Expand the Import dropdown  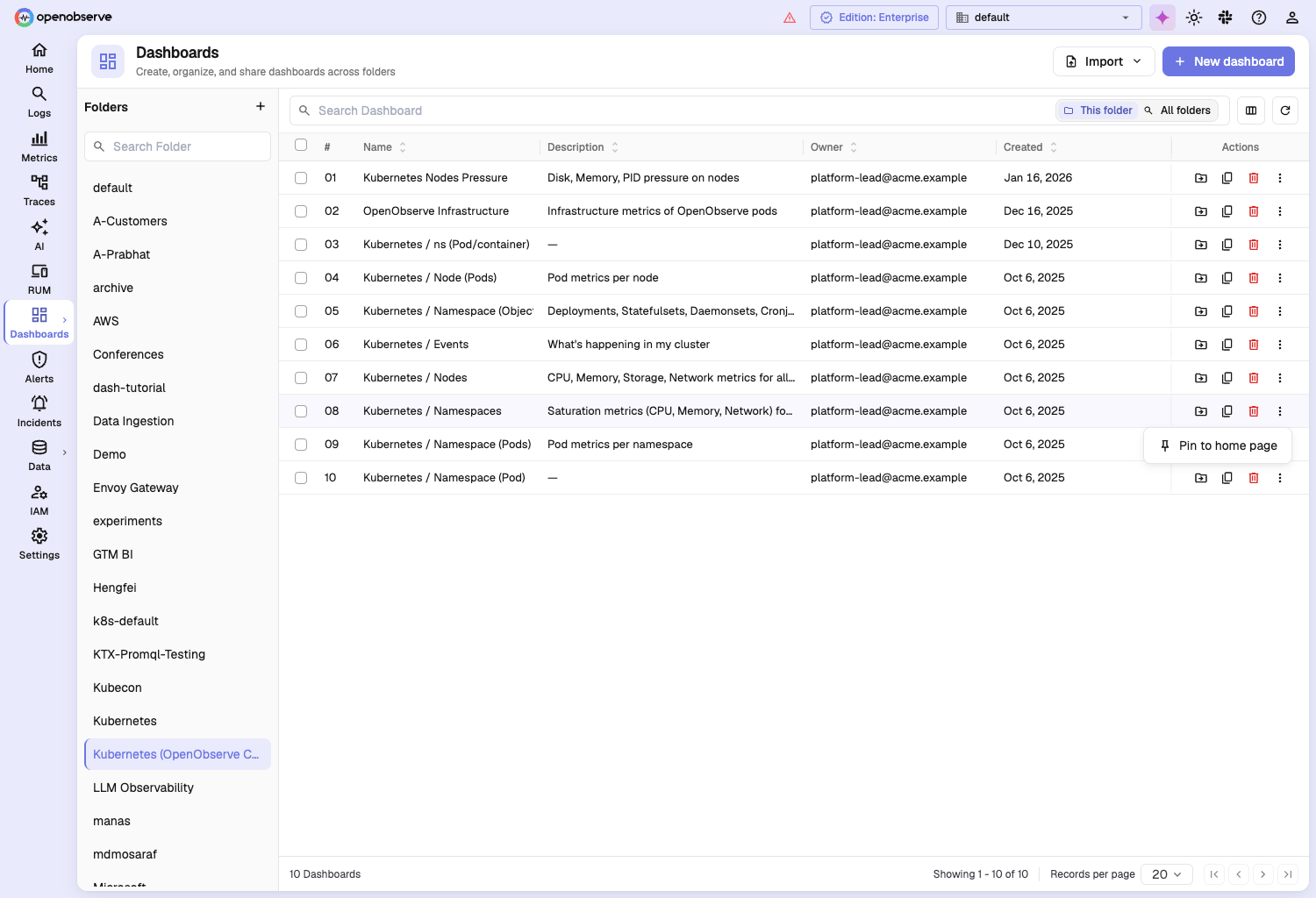[1104, 61]
